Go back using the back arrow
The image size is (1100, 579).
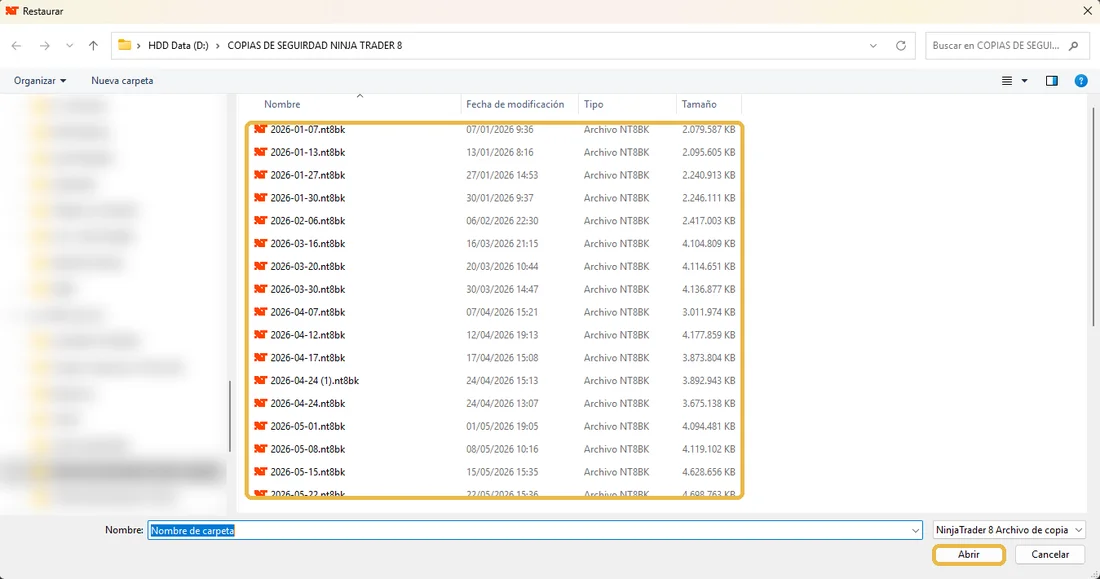coord(16,46)
